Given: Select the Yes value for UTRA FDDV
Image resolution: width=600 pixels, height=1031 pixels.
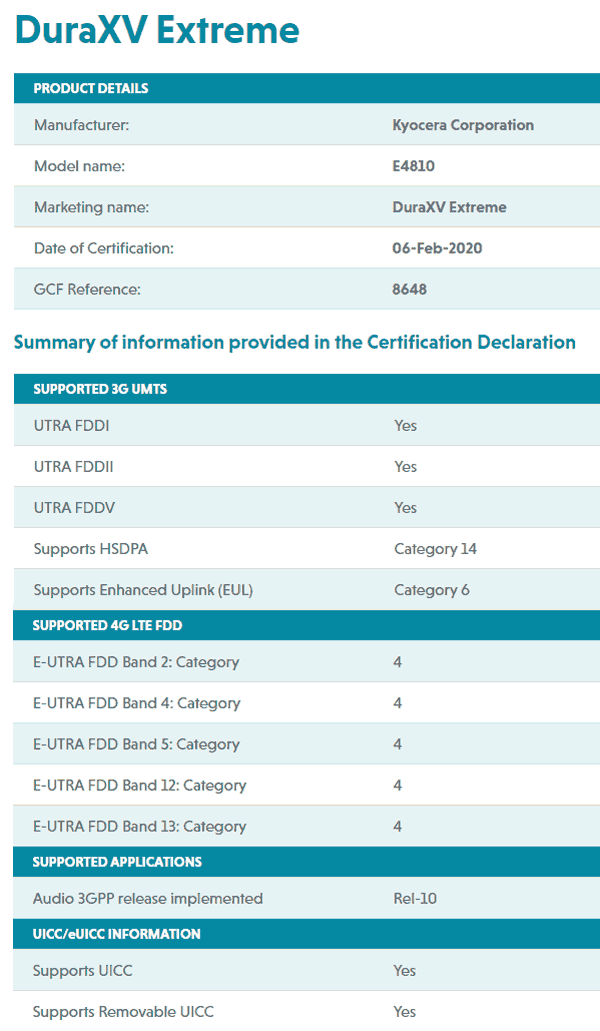Looking at the screenshot, I should click(405, 508).
